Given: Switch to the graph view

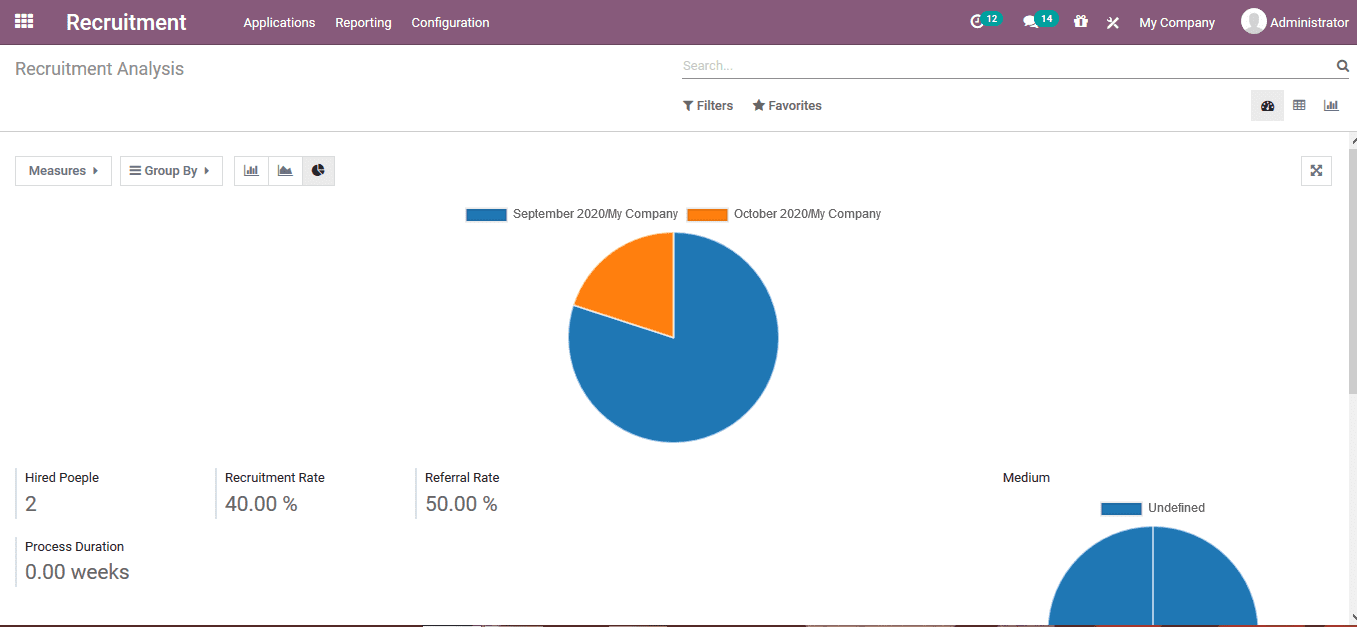Looking at the screenshot, I should 1331,105.
